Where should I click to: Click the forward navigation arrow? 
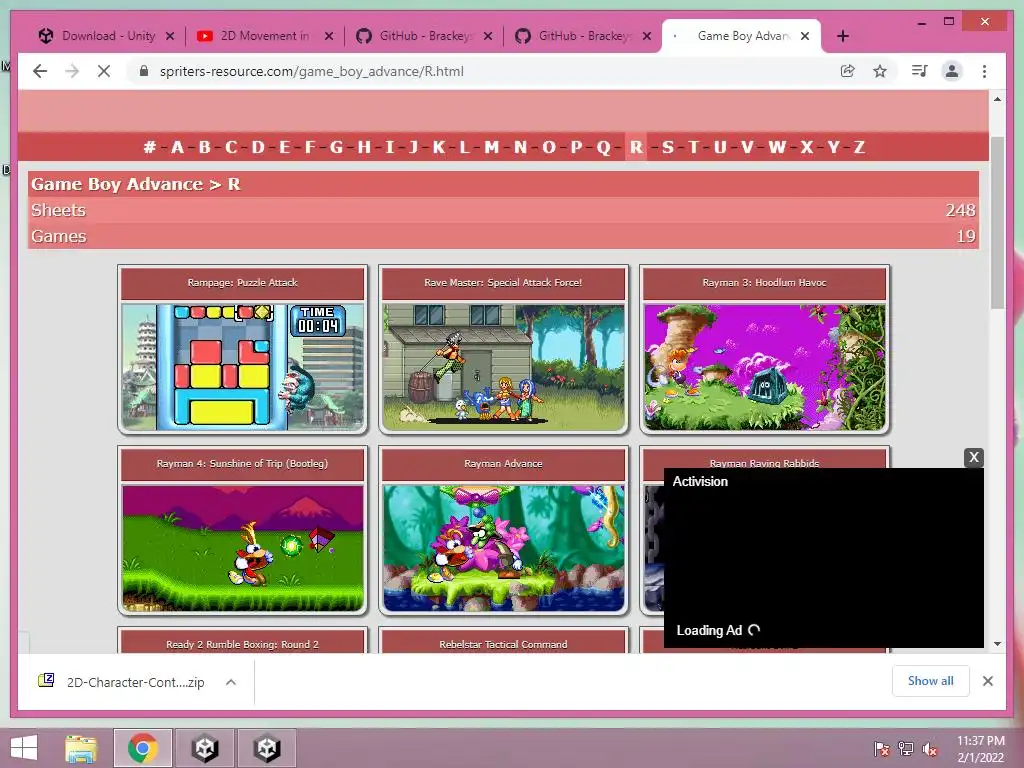click(x=72, y=71)
